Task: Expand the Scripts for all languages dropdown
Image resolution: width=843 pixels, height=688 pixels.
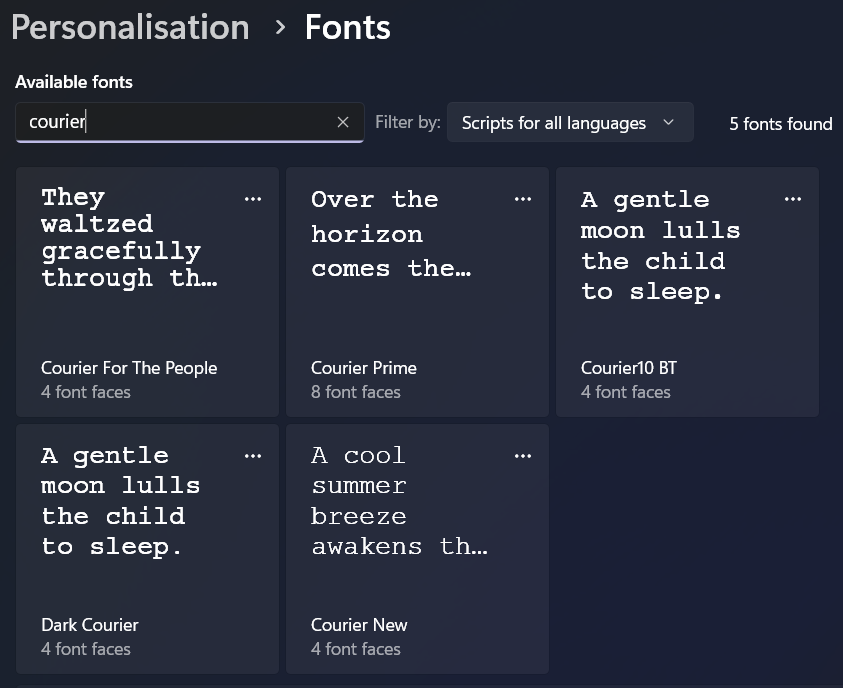Action: click(x=555, y=123)
